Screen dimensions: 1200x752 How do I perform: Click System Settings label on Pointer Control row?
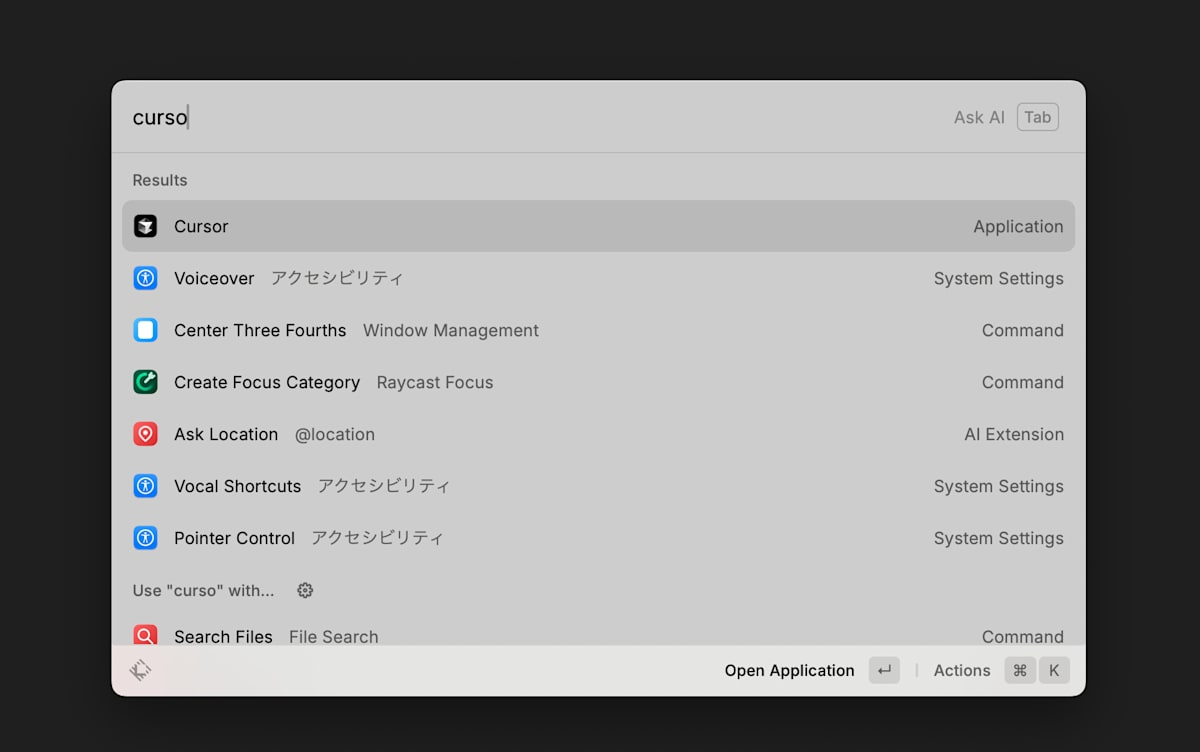[999, 538]
